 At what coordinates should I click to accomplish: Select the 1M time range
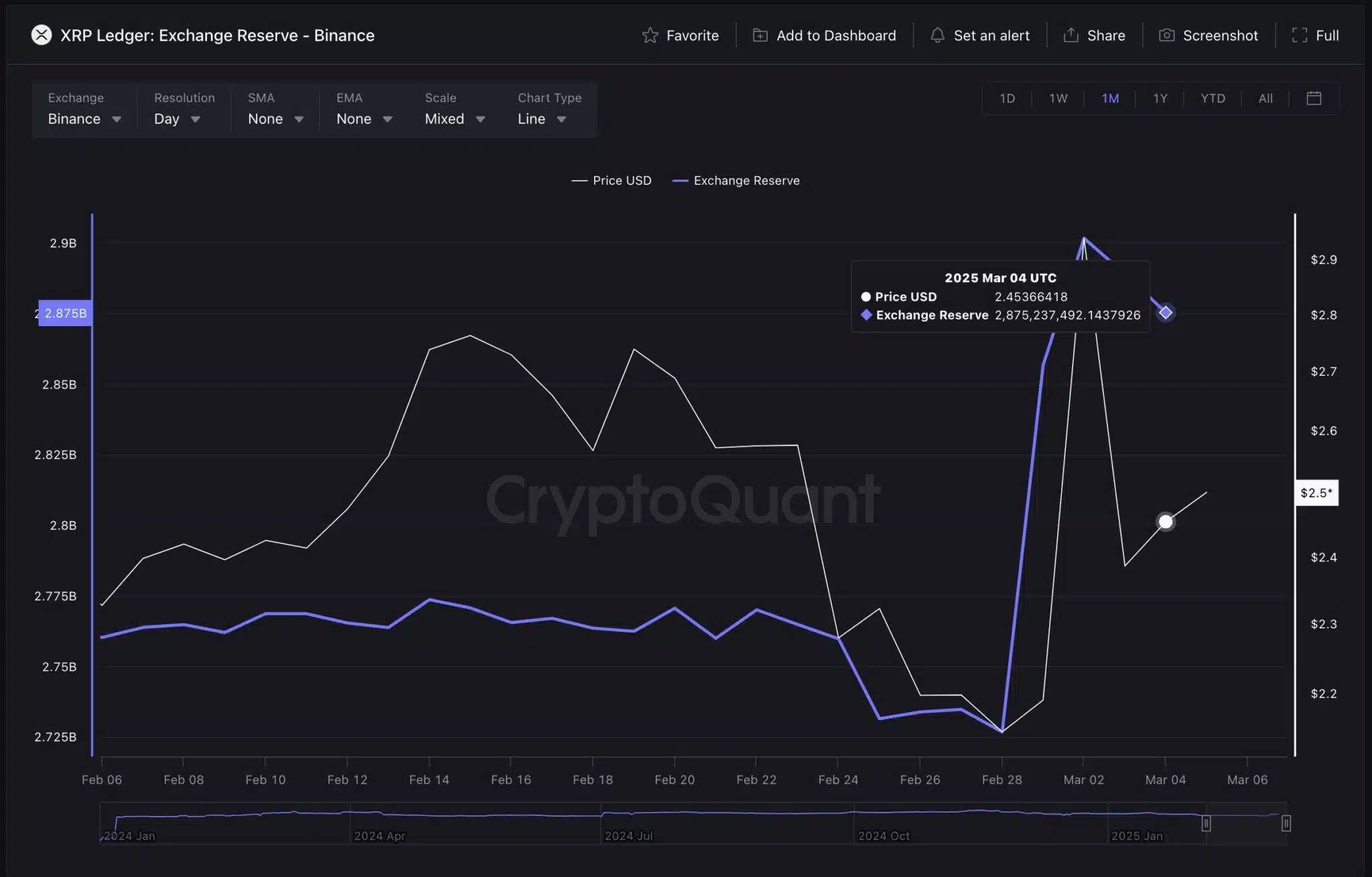point(1110,98)
